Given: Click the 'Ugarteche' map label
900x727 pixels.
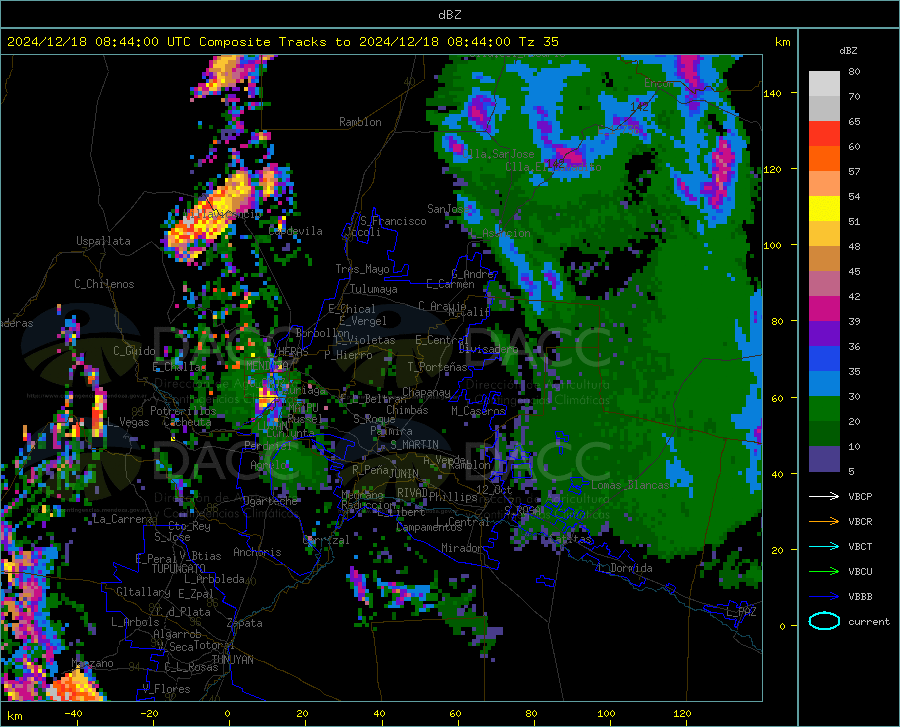Looking at the screenshot, I should coord(270,501).
